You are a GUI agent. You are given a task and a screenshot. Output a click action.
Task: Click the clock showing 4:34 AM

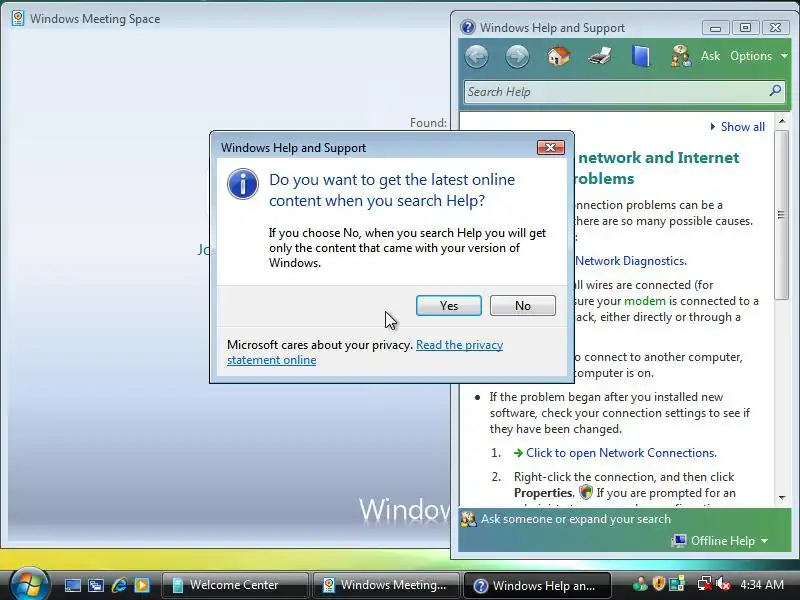point(762,584)
